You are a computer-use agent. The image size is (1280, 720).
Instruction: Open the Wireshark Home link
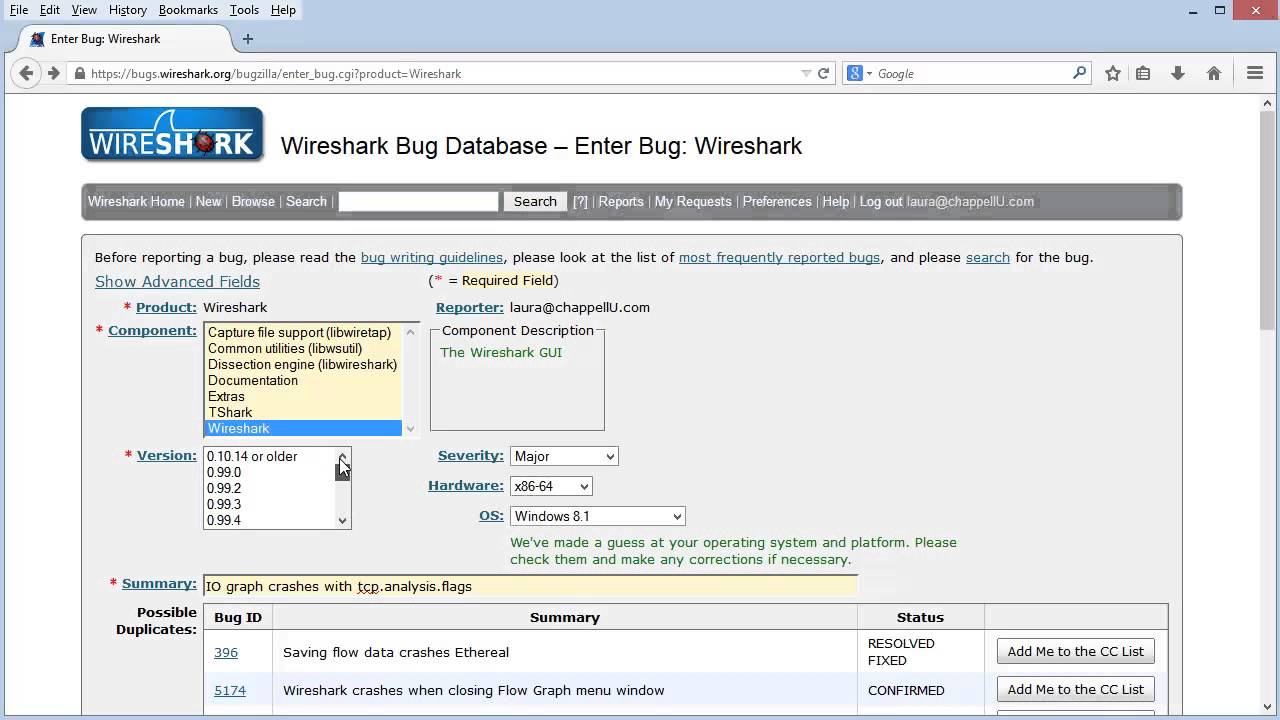(136, 201)
